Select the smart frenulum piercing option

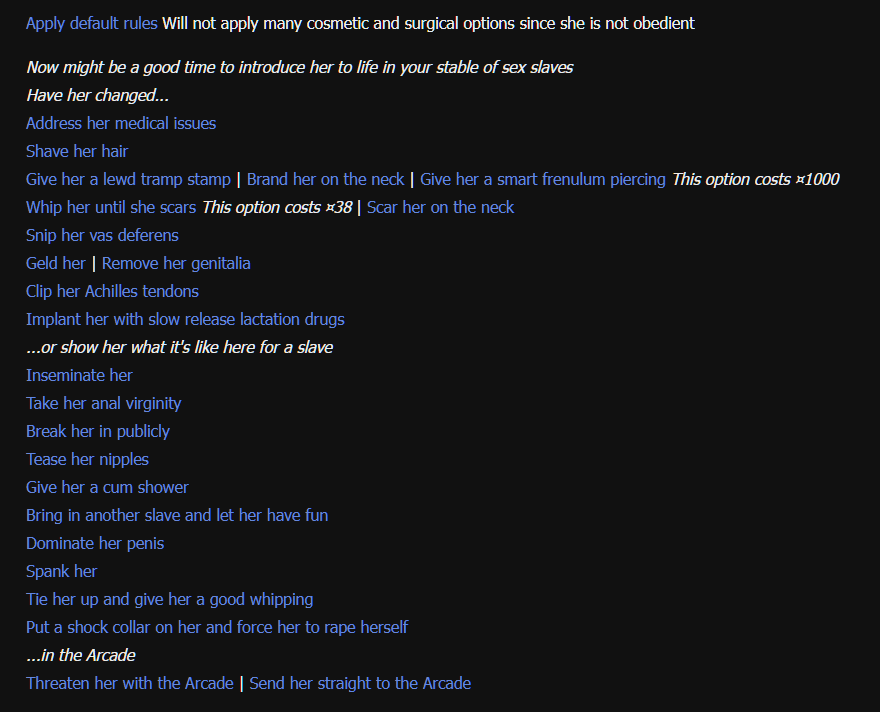click(542, 179)
